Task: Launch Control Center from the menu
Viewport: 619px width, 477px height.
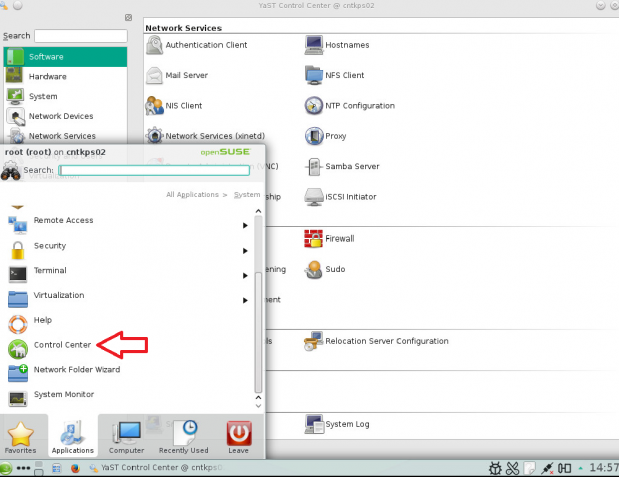Action: click(62, 345)
